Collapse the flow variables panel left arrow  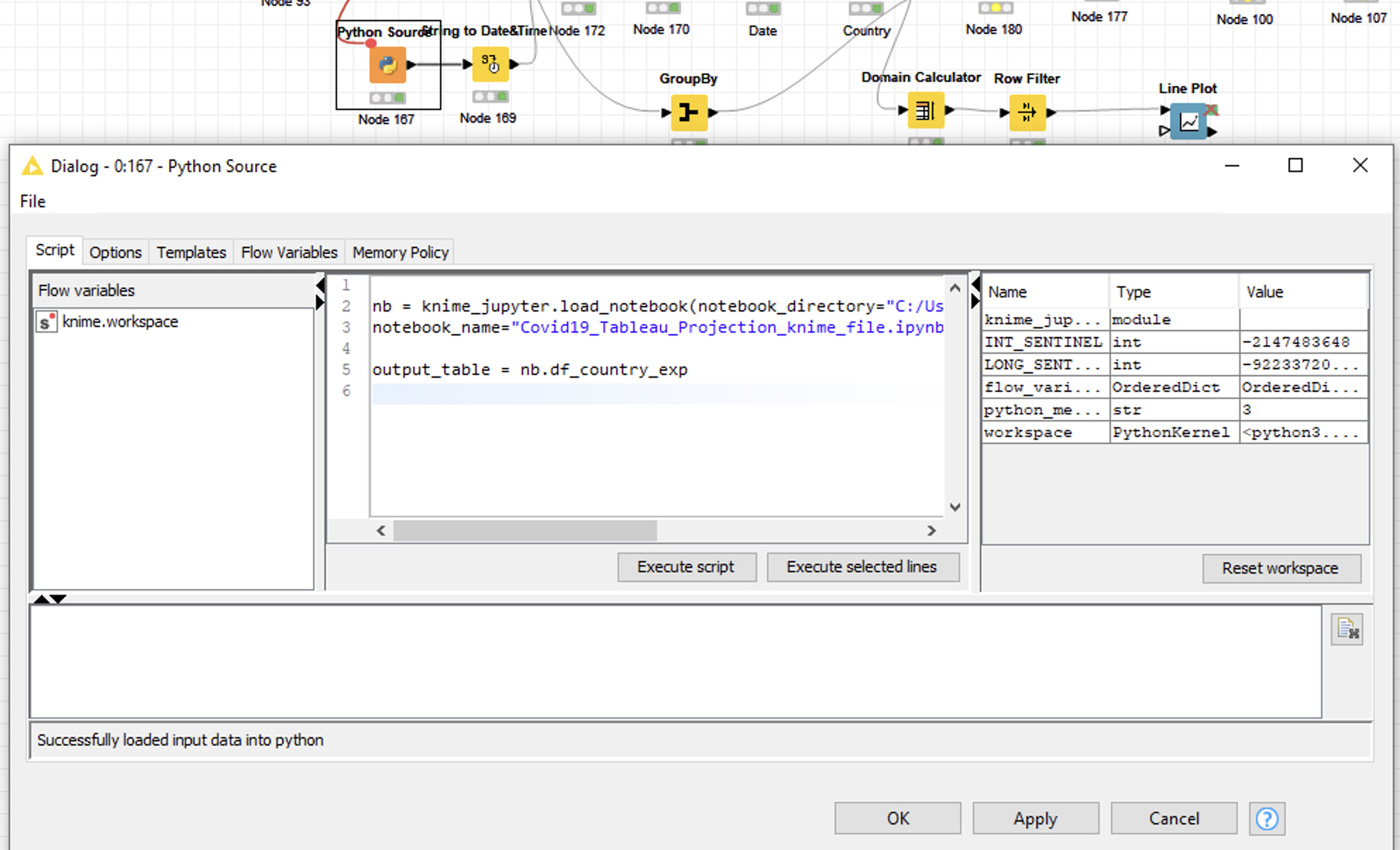[320, 285]
